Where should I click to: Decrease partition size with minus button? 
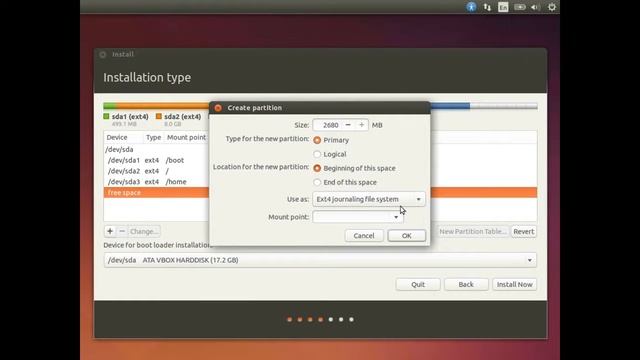click(348, 125)
